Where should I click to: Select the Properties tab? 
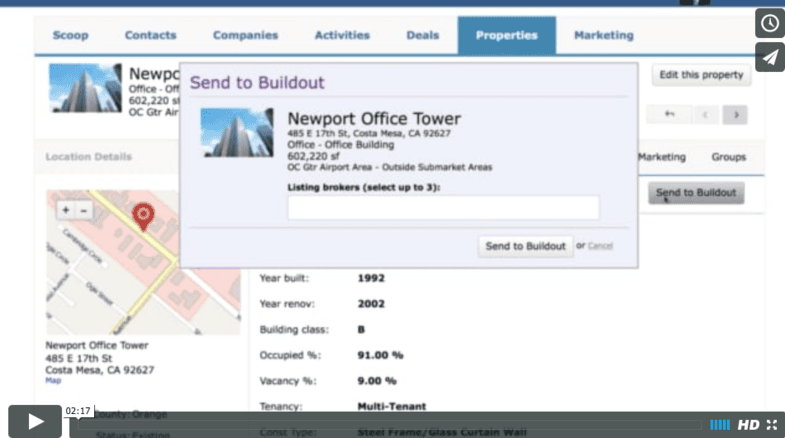click(x=507, y=35)
